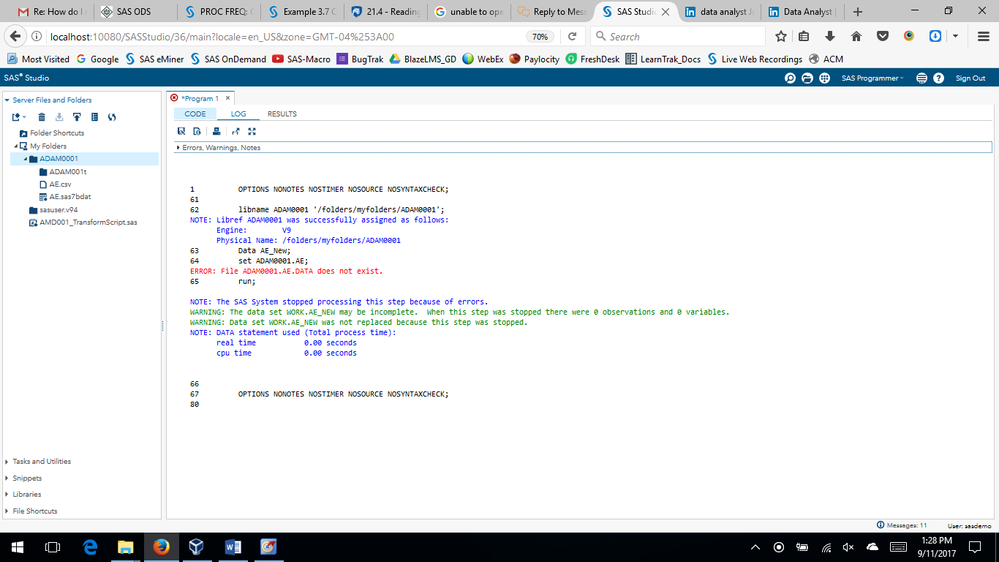999x562 pixels.
Task: Click the Firefox bookmark star icon
Action: click(780, 36)
